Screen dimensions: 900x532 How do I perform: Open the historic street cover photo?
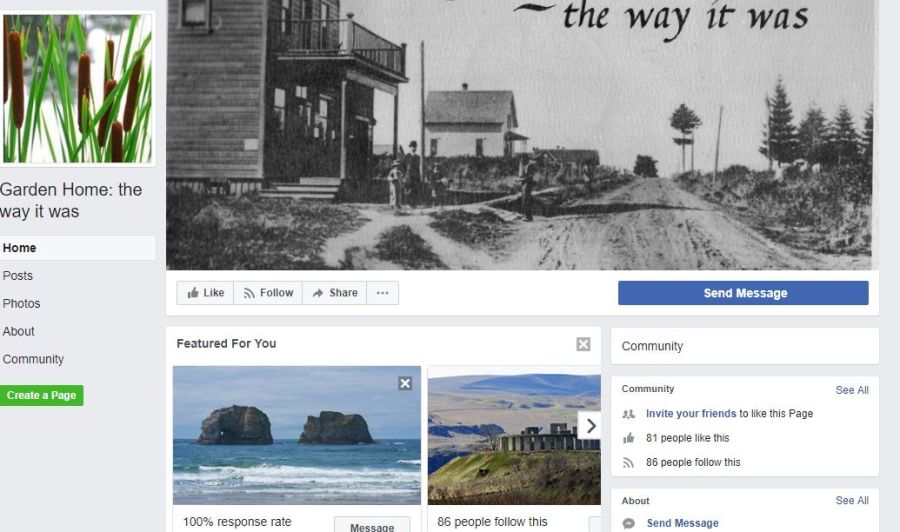click(522, 135)
